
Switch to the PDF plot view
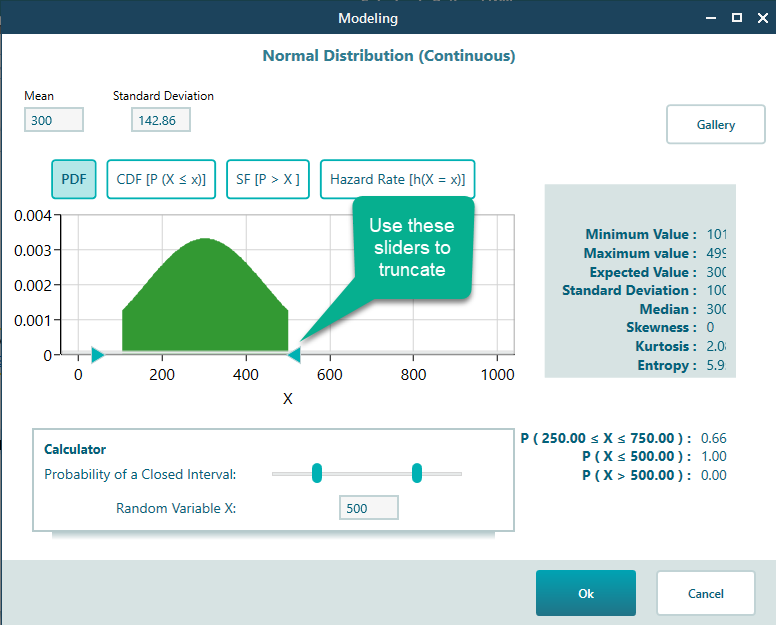(x=74, y=180)
